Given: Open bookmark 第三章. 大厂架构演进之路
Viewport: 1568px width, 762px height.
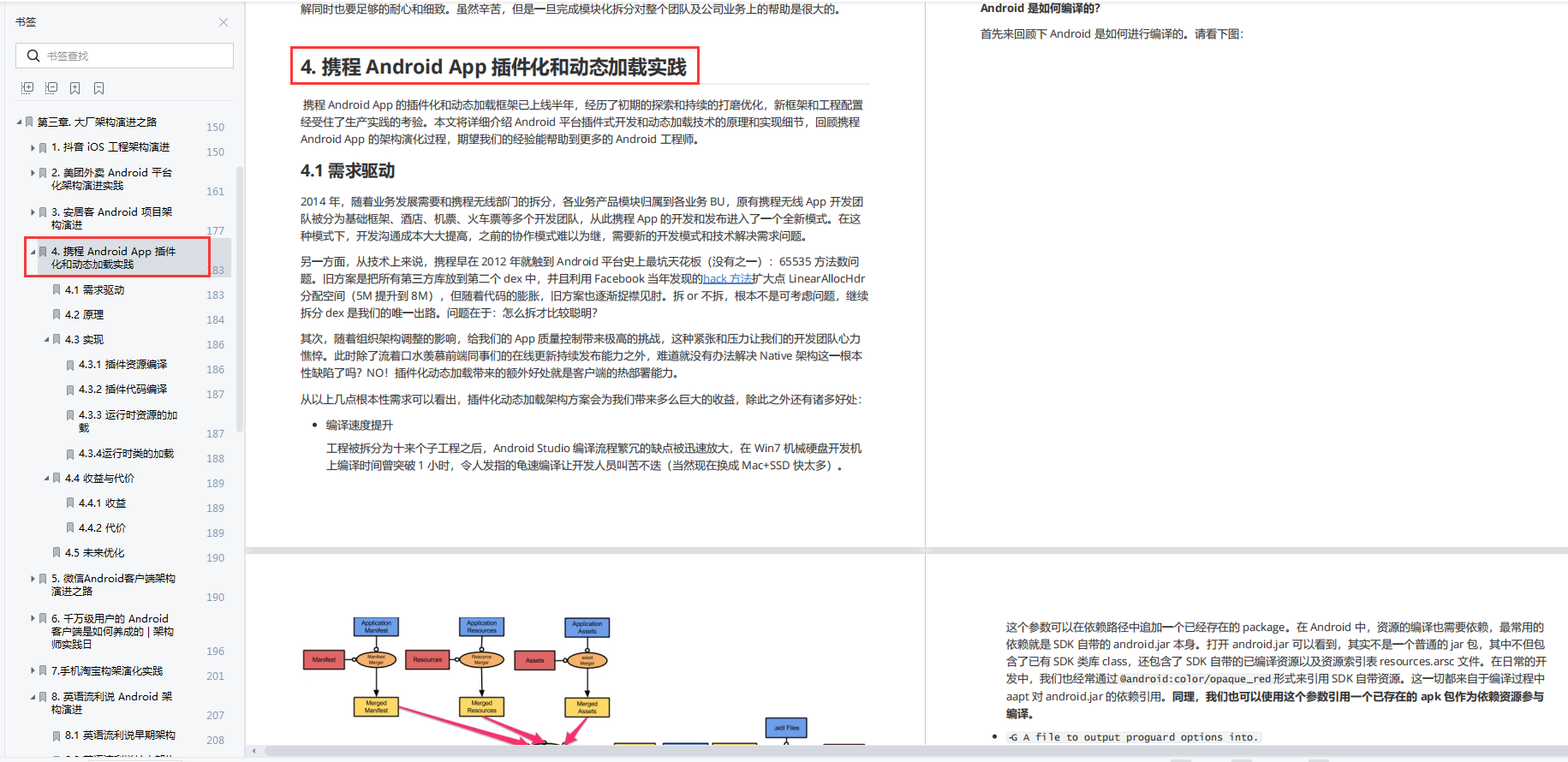Looking at the screenshot, I should click(x=97, y=122).
